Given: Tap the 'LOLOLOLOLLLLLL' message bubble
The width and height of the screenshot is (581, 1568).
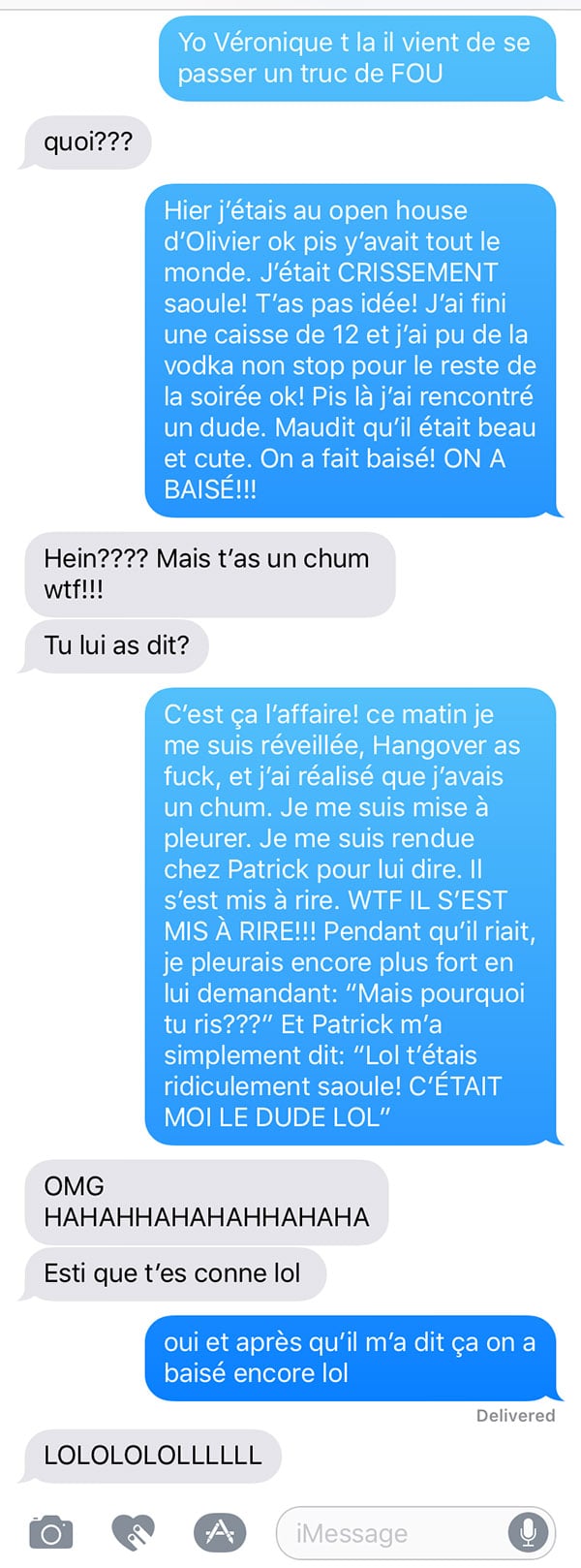Looking at the screenshot, I should pos(151,1456).
